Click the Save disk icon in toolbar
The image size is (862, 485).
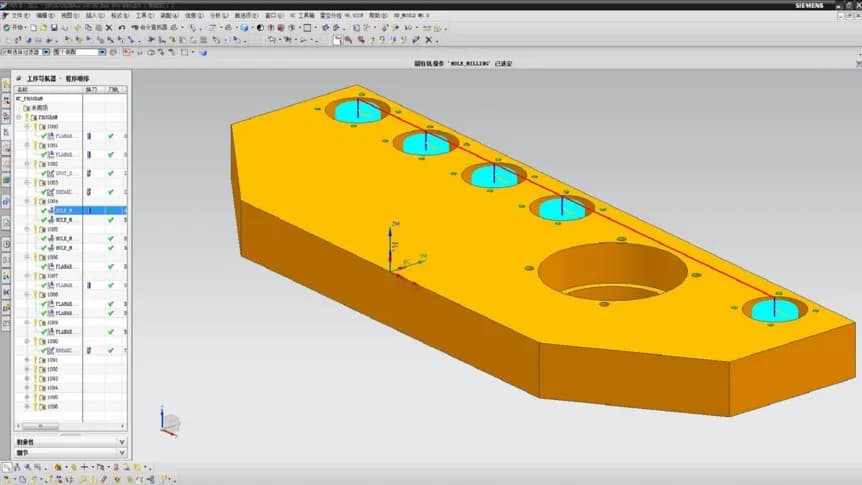point(54,27)
